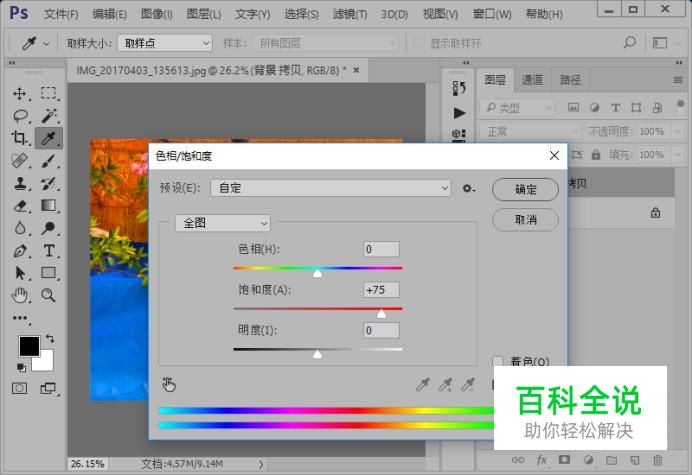Select the Rectangular Marquee tool
Viewport: 692px width, 475px height.
pyautogui.click(x=49, y=94)
